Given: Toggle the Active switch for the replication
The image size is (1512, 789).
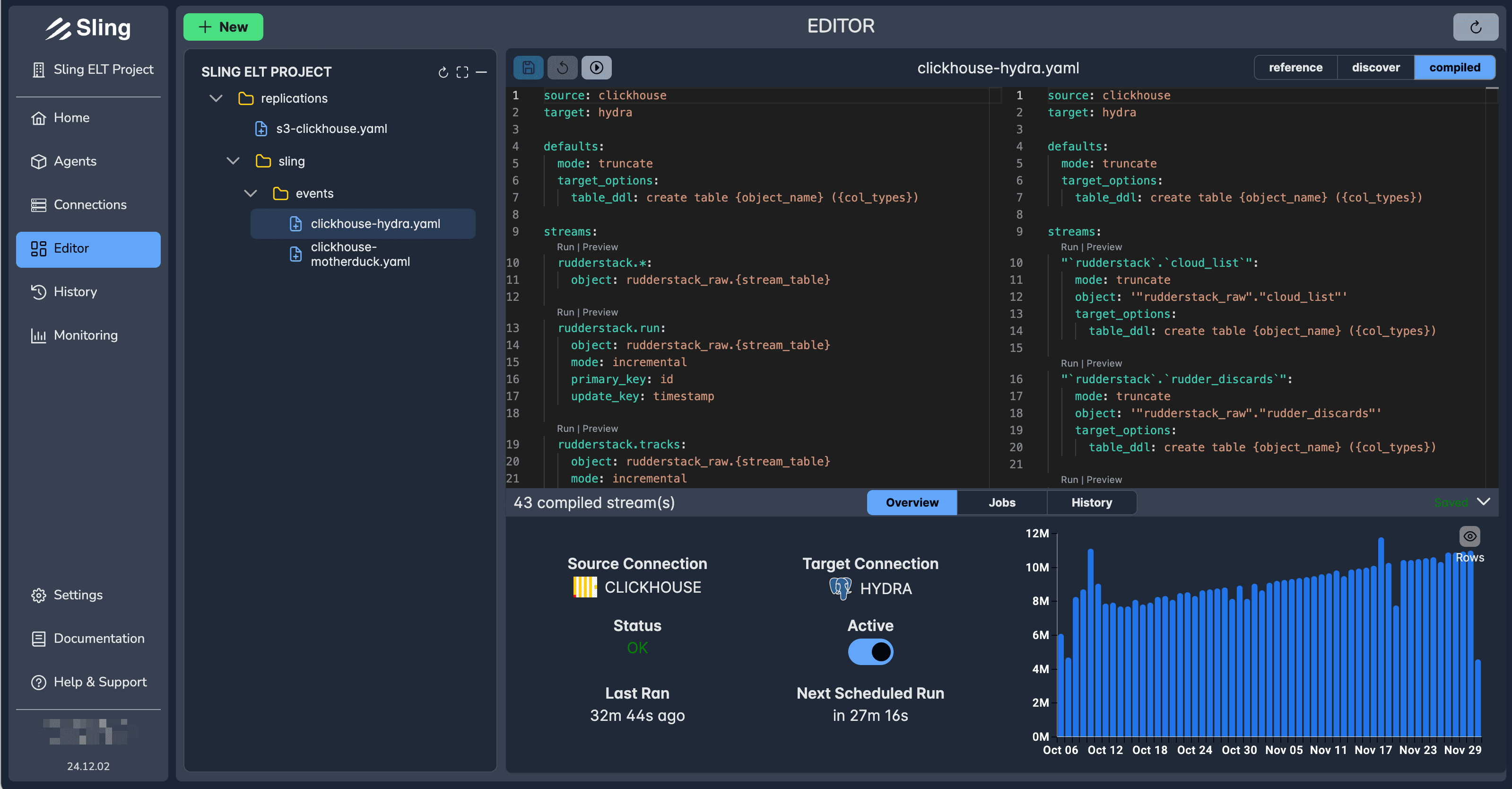Looking at the screenshot, I should 870,652.
